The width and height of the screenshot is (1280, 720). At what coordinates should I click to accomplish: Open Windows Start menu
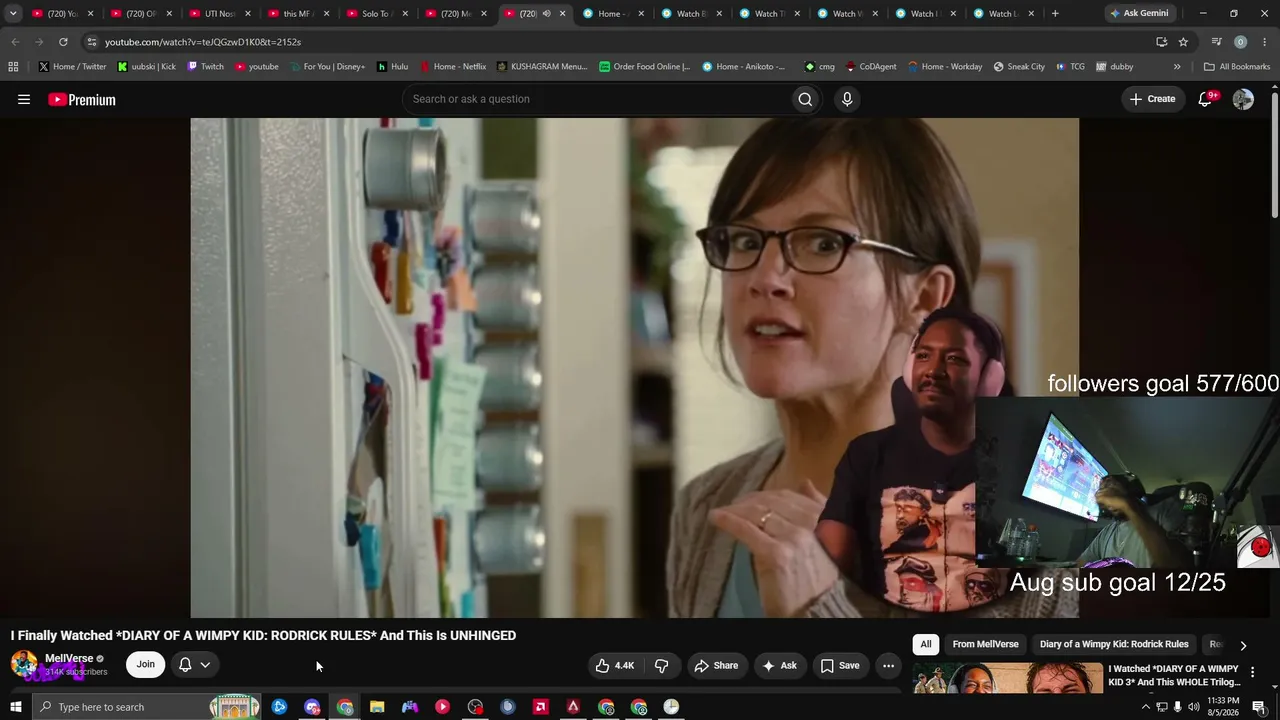(16, 707)
